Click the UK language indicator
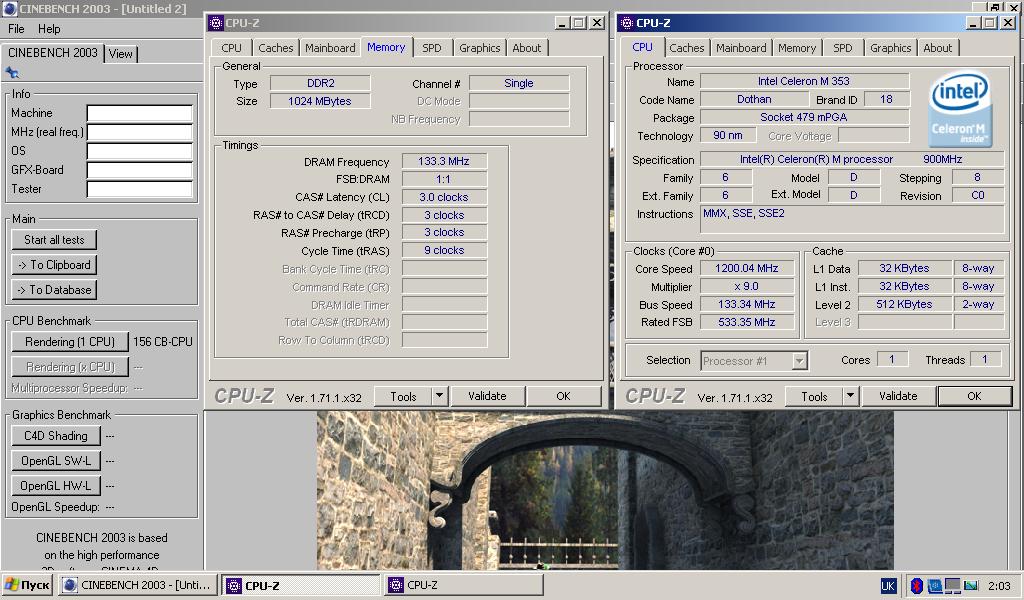The image size is (1024, 600). click(888, 586)
